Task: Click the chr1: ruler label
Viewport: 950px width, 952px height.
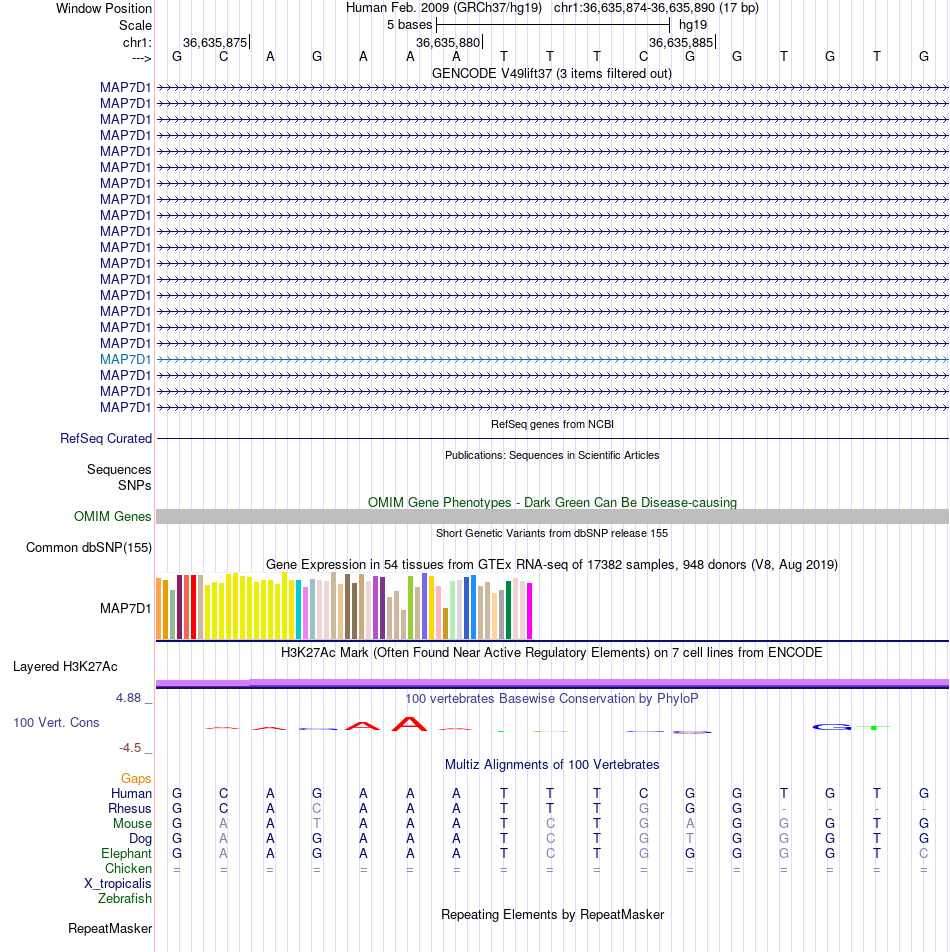Action: pyautogui.click(x=137, y=42)
